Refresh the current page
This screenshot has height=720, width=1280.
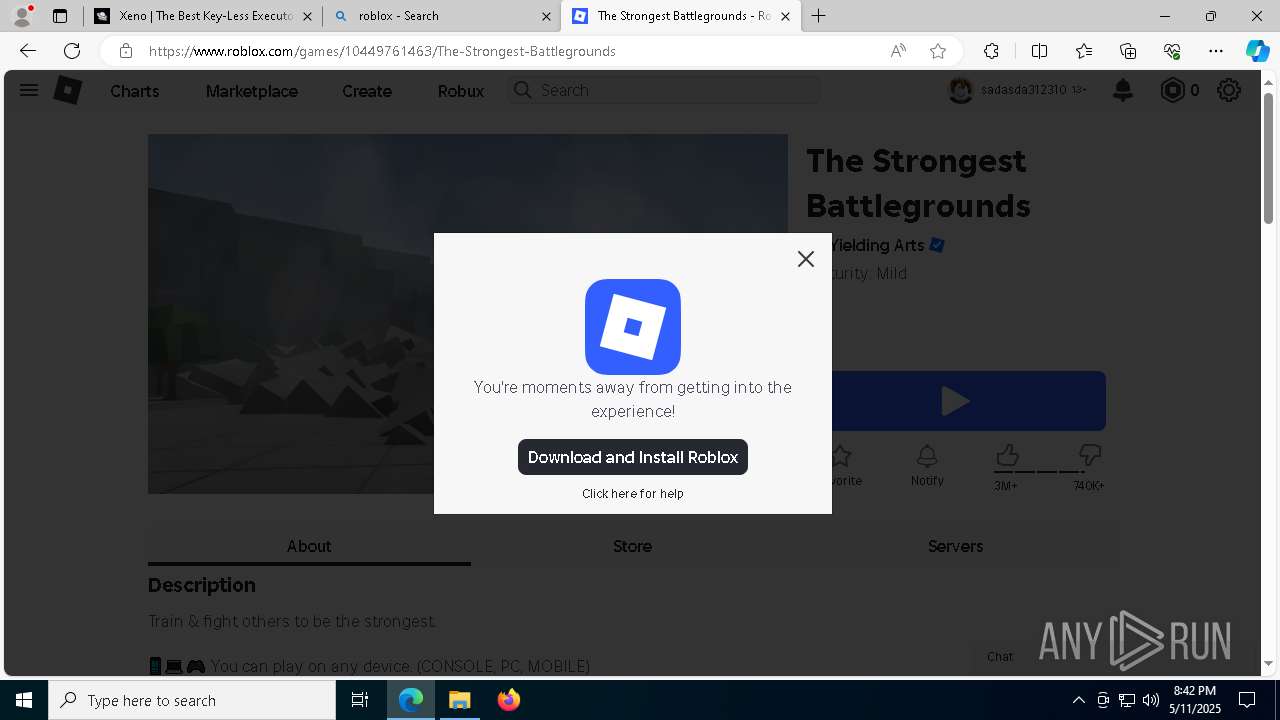pos(72,51)
